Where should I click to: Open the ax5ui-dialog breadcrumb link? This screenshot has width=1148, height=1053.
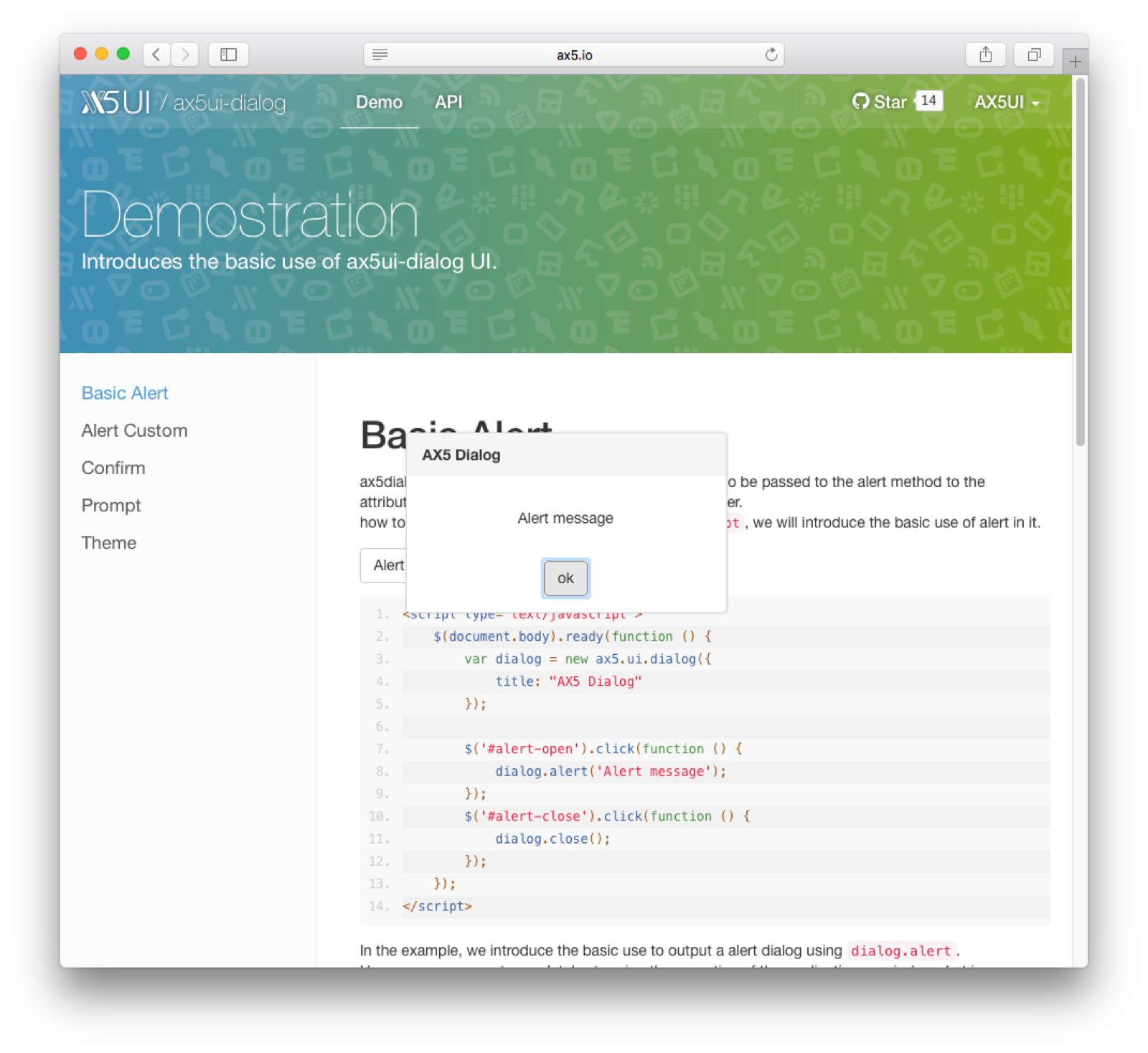tap(229, 103)
